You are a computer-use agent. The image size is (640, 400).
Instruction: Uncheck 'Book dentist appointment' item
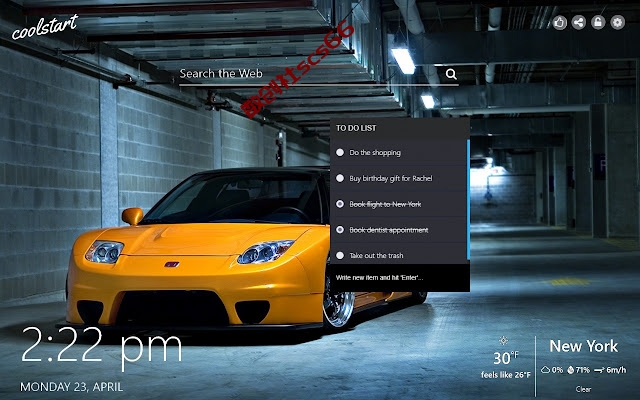coord(340,230)
